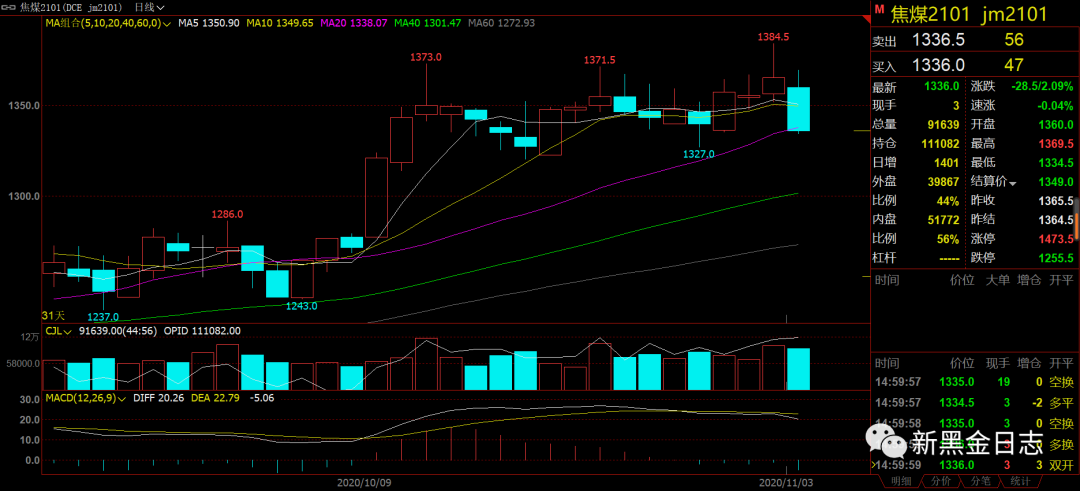Viewport: 1080px width, 491px height.
Task: Click the 速涨 value -0.04%
Action: point(1056,106)
